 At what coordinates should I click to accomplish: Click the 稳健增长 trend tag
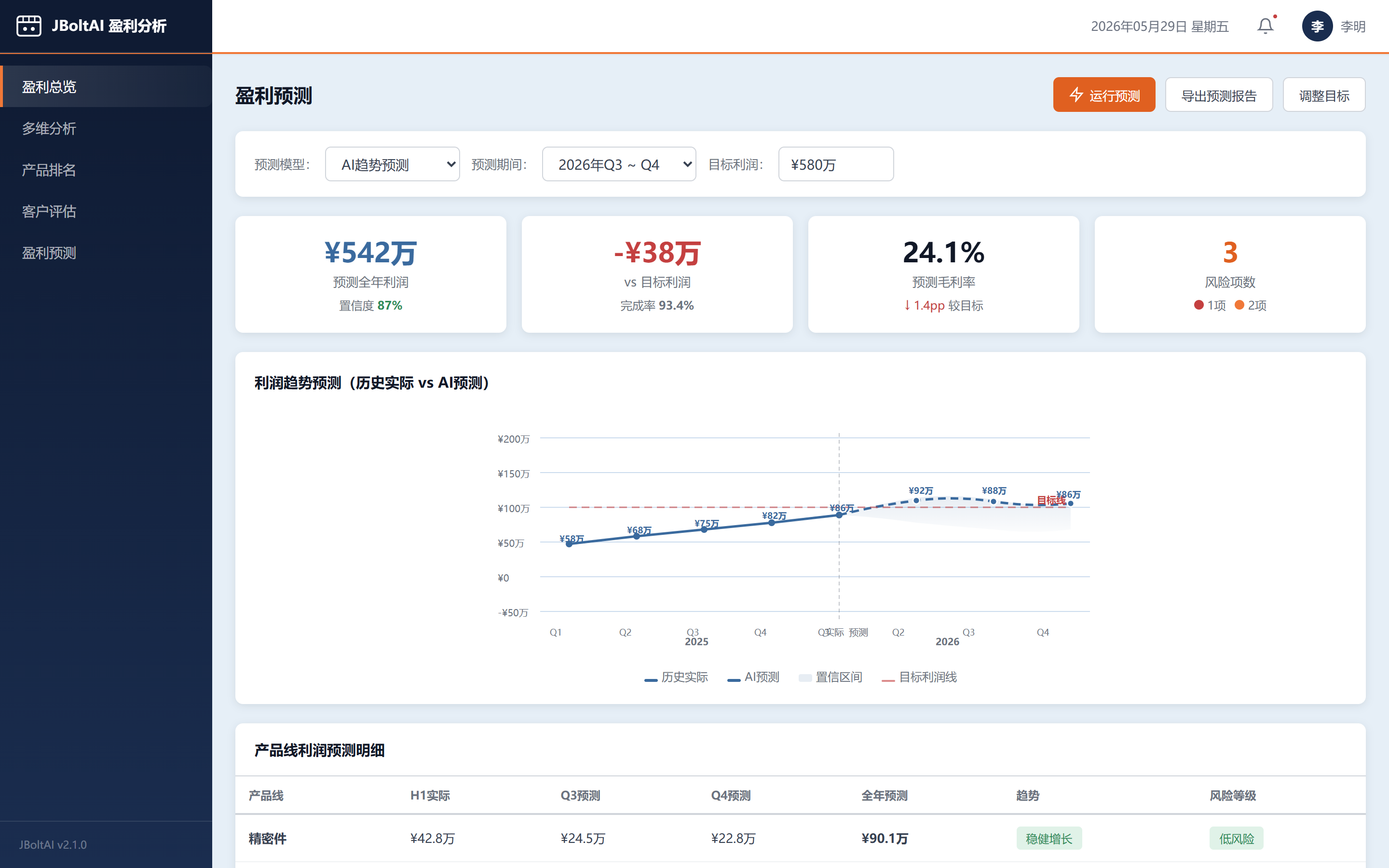pos(1049,838)
